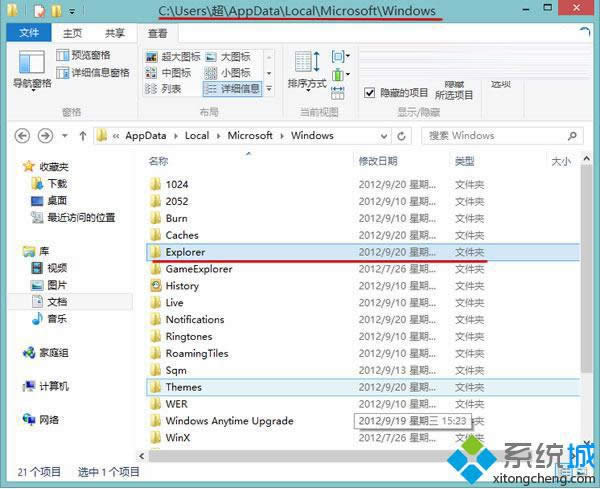The height and width of the screenshot is (489, 600).
Task: Open the group by dropdown in current view
Action: 340,57
